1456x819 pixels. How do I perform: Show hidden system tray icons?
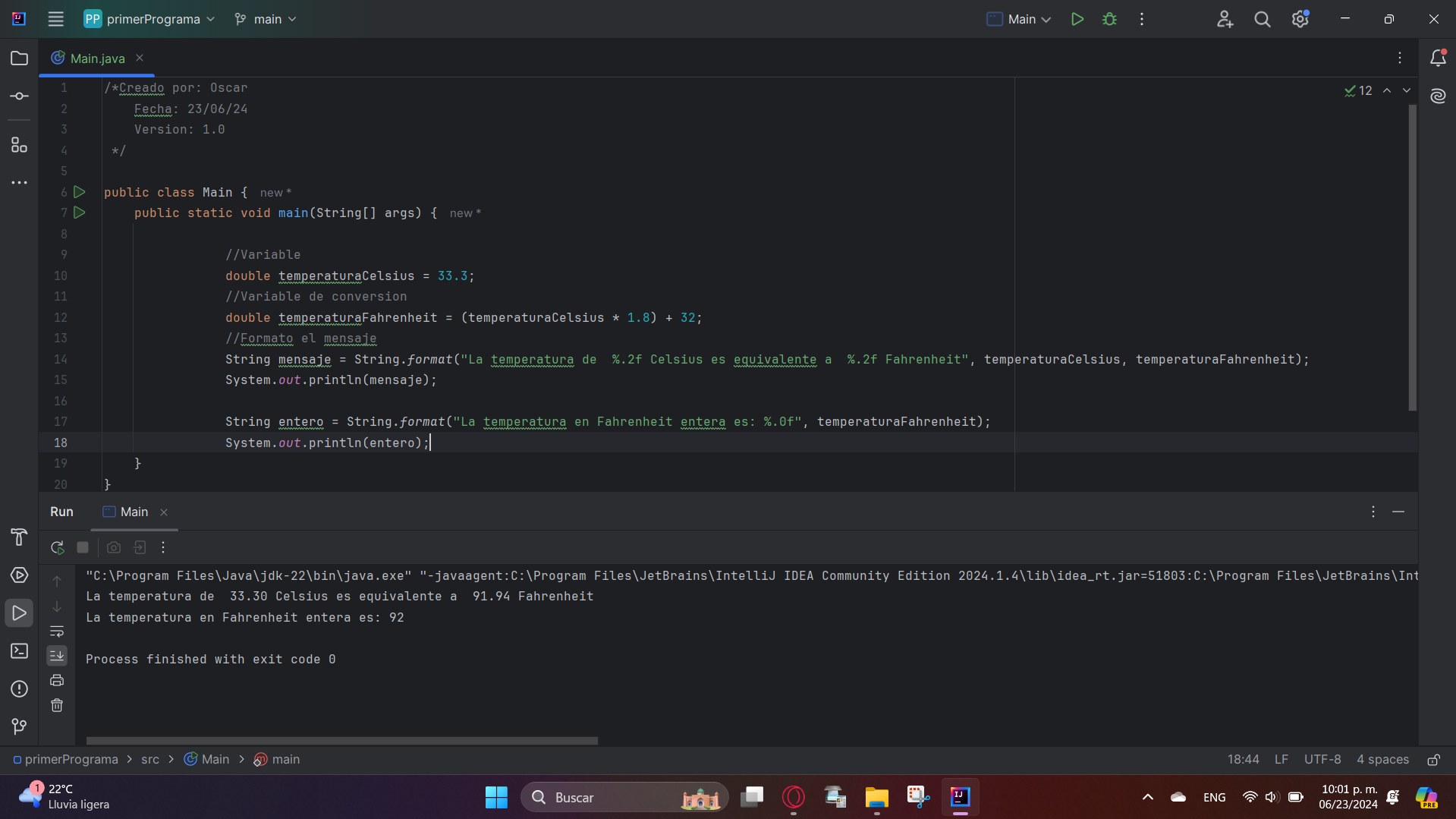[x=1148, y=797]
